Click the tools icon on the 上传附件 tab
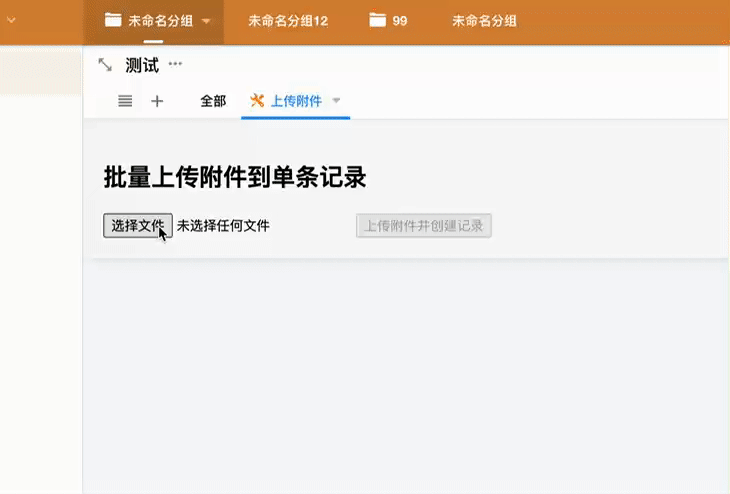Screen dimensions: 730x494 coord(257,100)
